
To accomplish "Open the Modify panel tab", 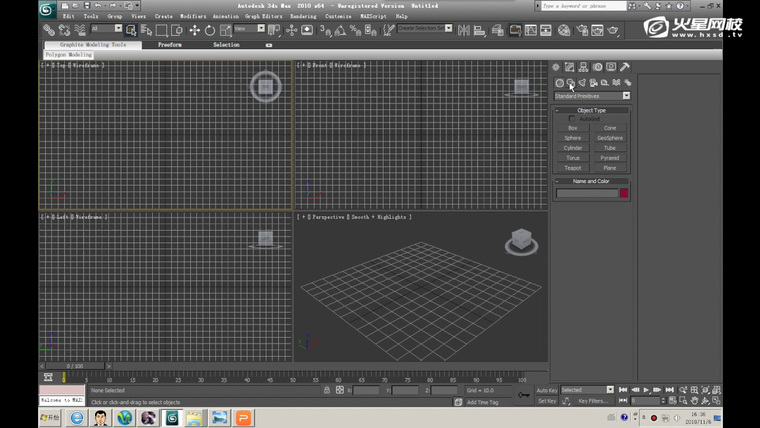I will point(570,67).
